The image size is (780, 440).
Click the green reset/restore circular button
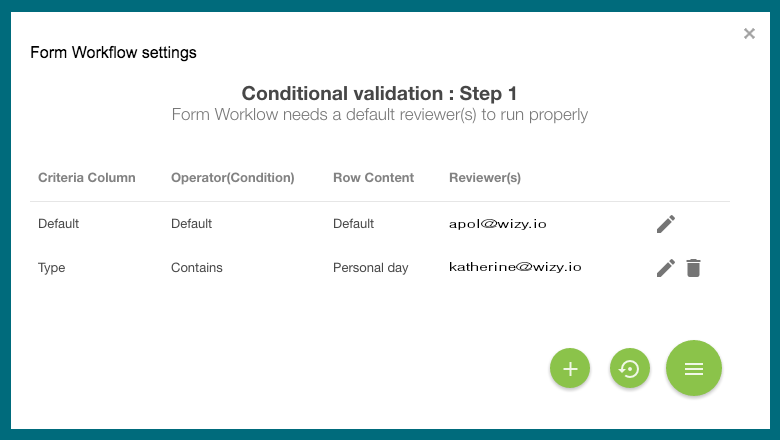[x=630, y=368]
